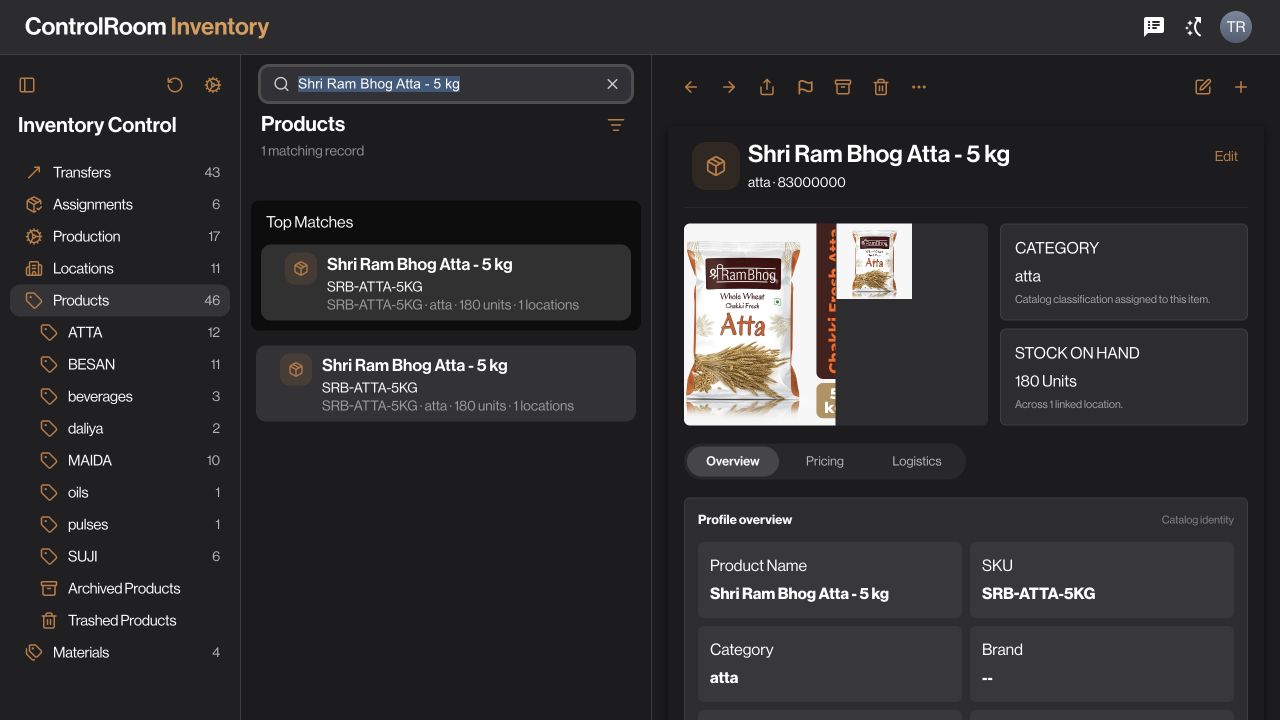Click the 'atta · 83000000' subtitle
The width and height of the screenshot is (1280, 720).
pos(797,182)
